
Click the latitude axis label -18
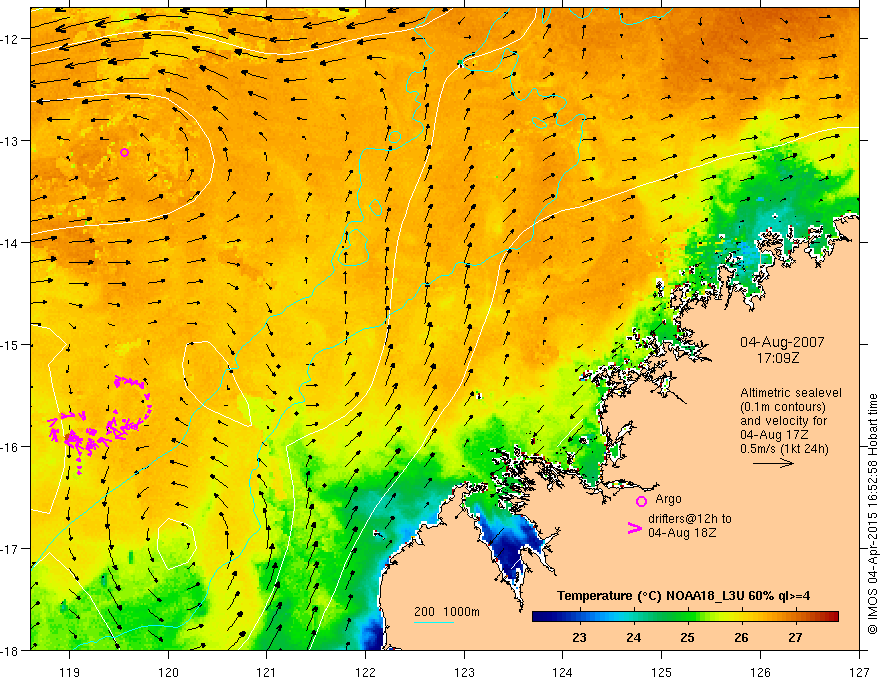(10, 650)
